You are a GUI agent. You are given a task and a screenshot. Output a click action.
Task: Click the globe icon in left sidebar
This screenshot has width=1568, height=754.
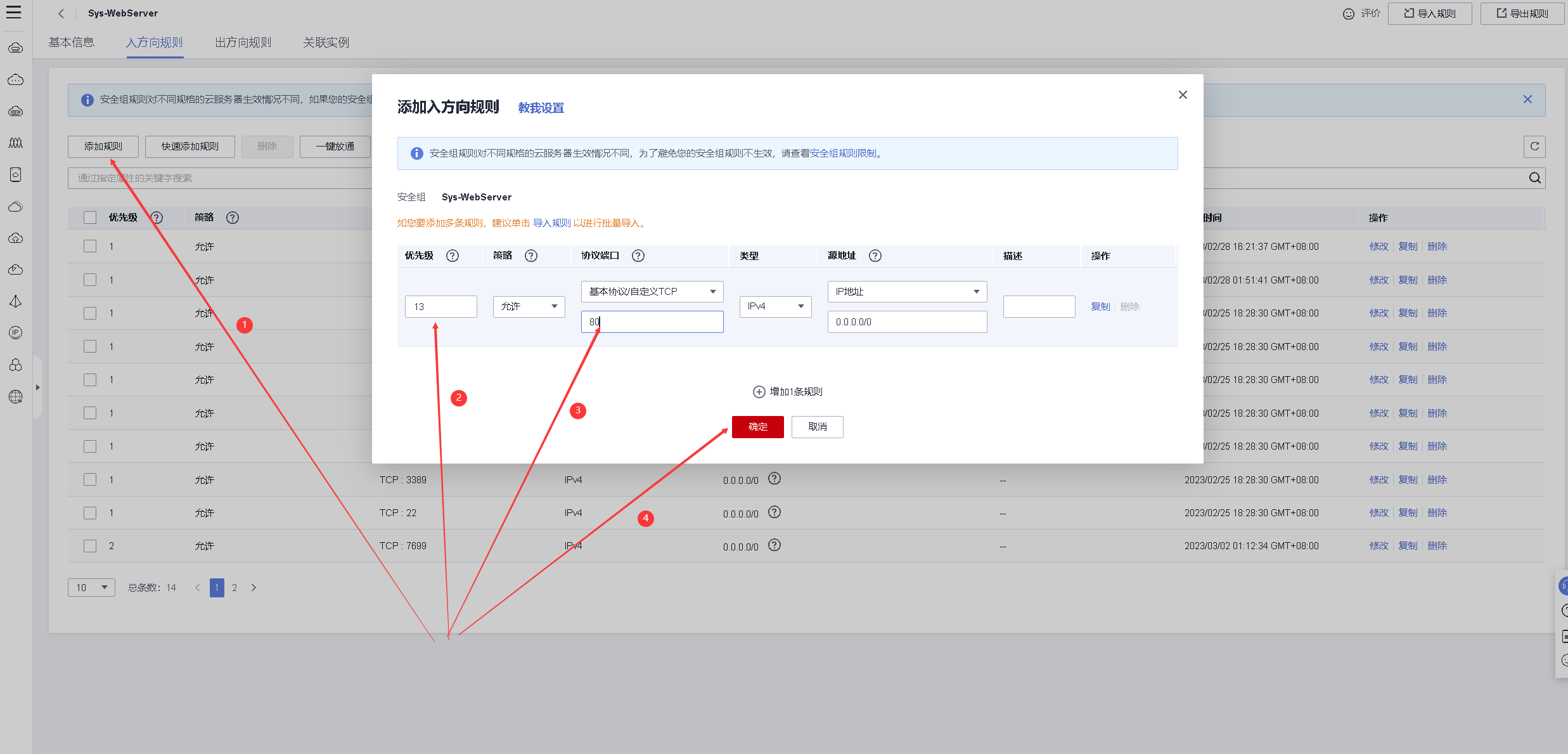click(x=16, y=397)
